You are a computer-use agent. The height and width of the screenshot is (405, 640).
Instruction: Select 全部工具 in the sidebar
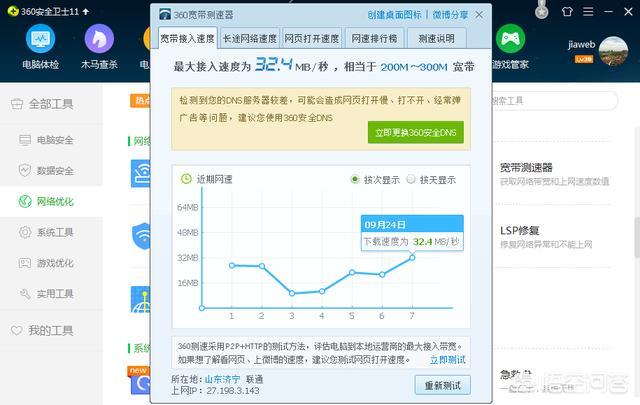(51, 104)
